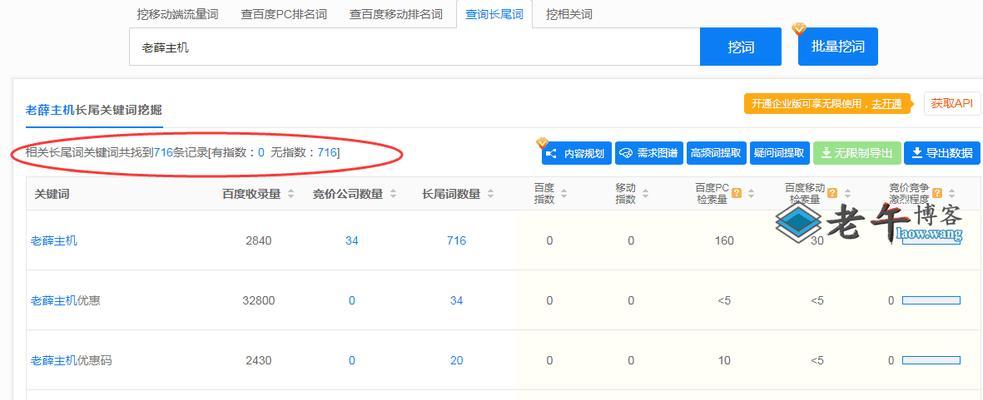Click the 批量挖词 button

tap(838, 46)
